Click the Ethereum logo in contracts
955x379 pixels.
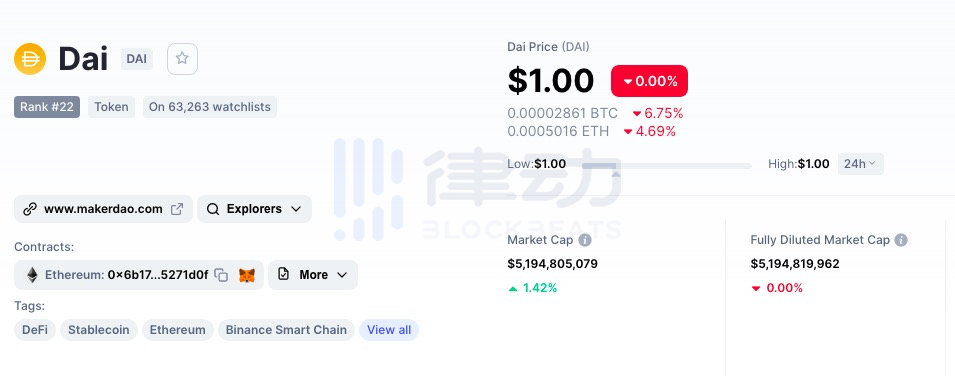coord(32,275)
